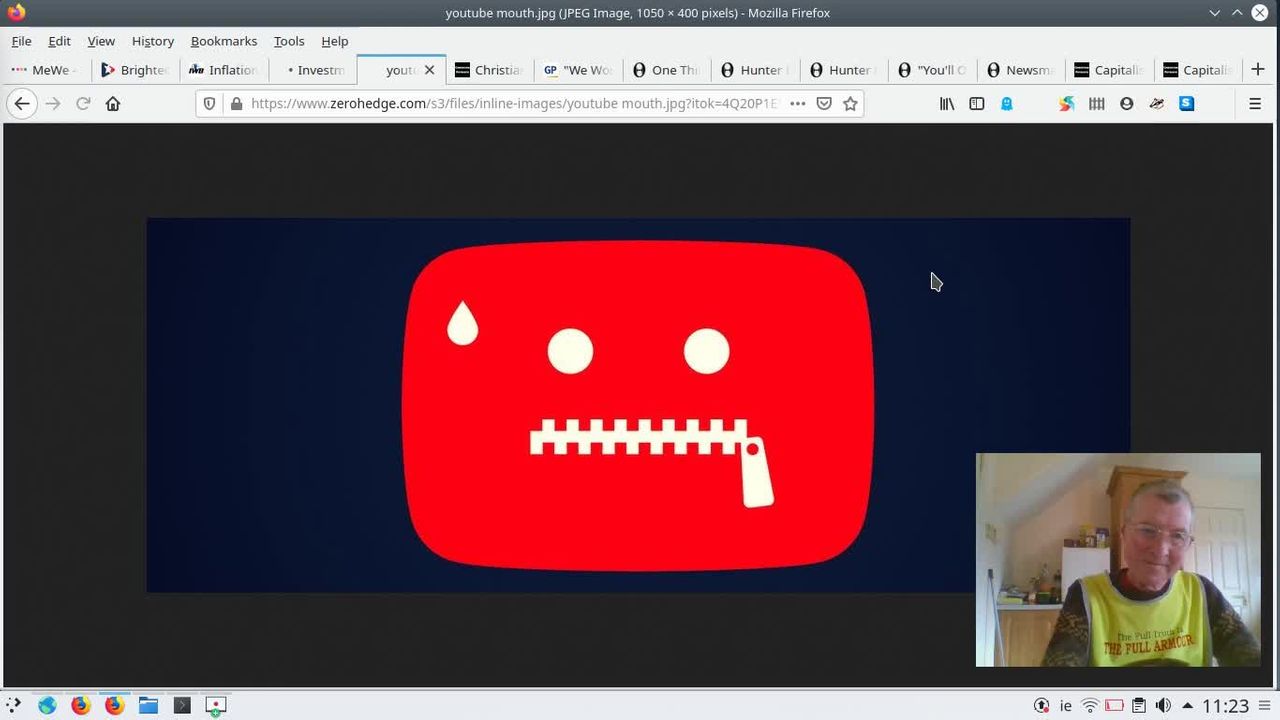Viewport: 1280px width, 720px height.
Task: Open a new tab with plus button
Action: [1257, 69]
